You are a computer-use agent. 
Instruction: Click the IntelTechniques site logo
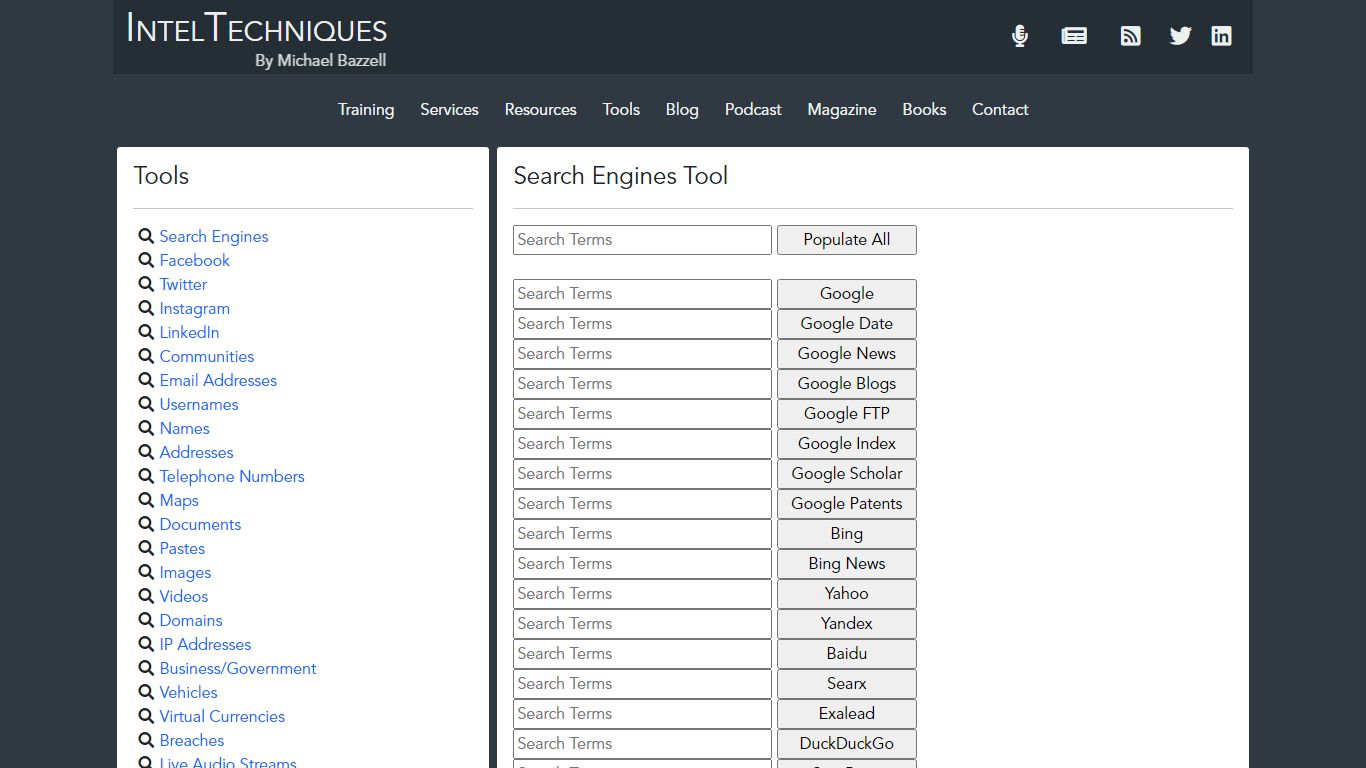click(x=257, y=39)
